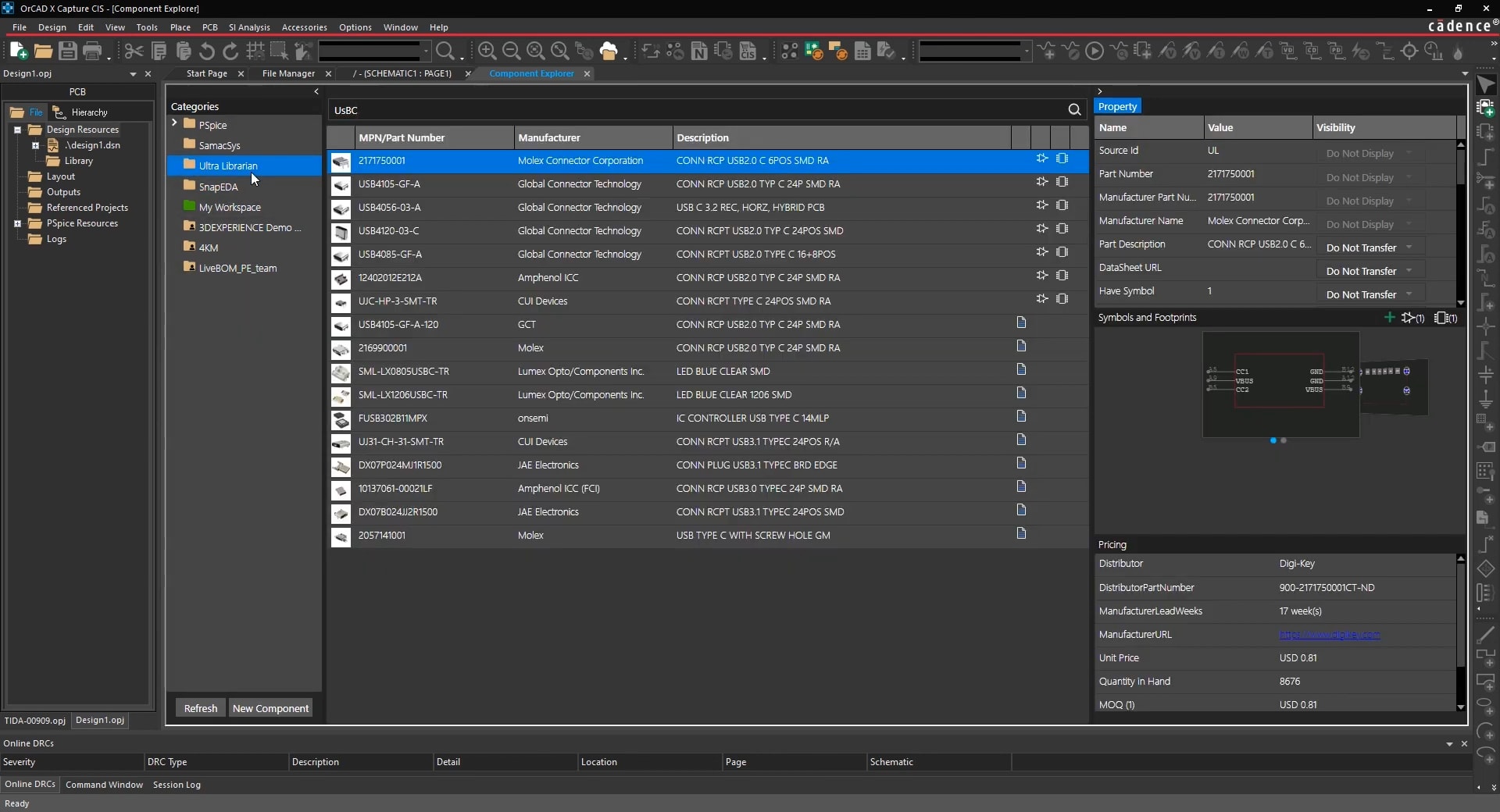Collapse the Categories panel chevron
The width and height of the screenshot is (1500, 812).
click(316, 91)
